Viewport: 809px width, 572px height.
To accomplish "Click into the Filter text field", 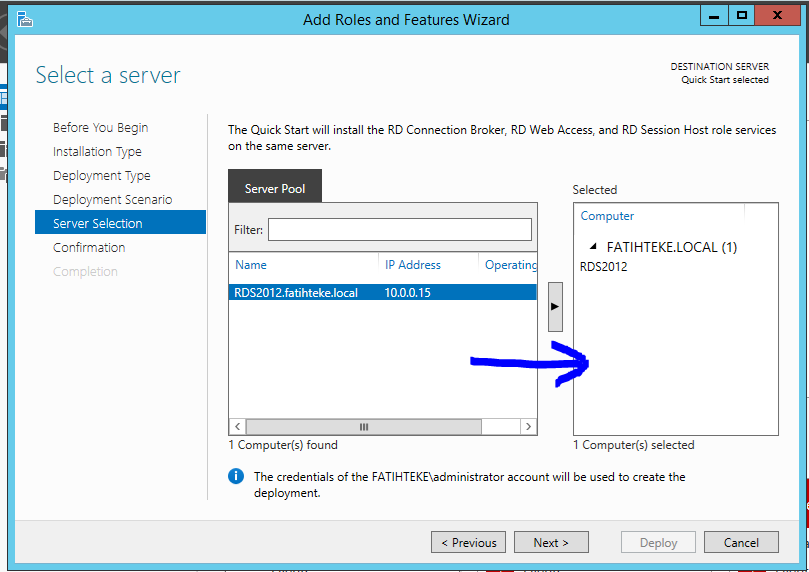I will (400, 230).
